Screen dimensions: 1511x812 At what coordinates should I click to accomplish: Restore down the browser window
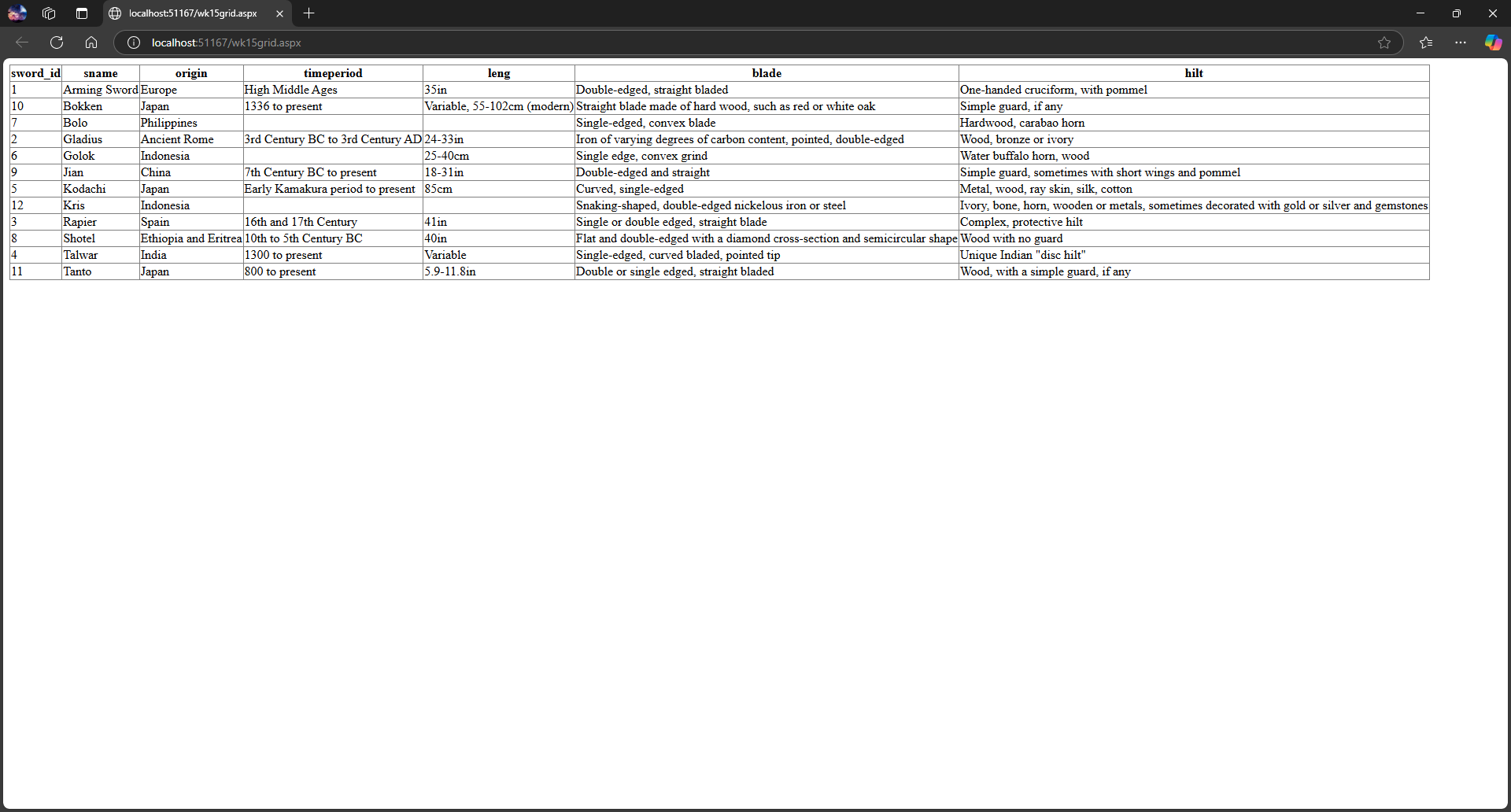point(1457,13)
